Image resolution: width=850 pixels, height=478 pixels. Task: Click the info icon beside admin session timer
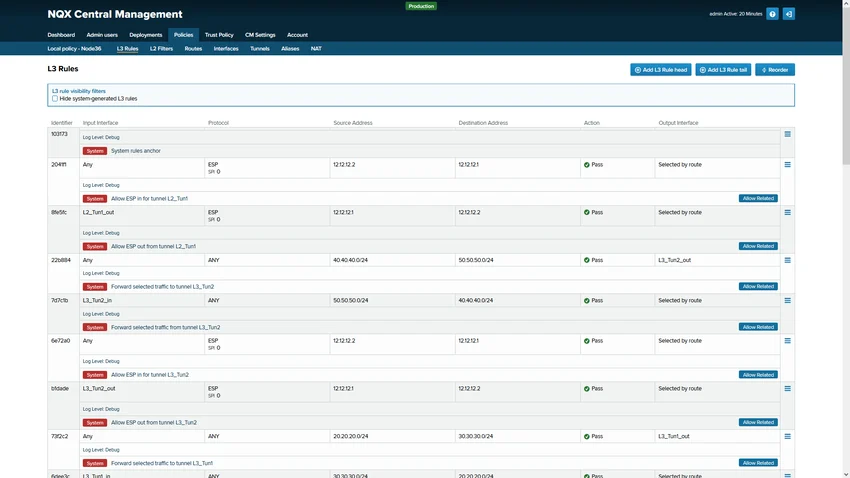point(772,14)
